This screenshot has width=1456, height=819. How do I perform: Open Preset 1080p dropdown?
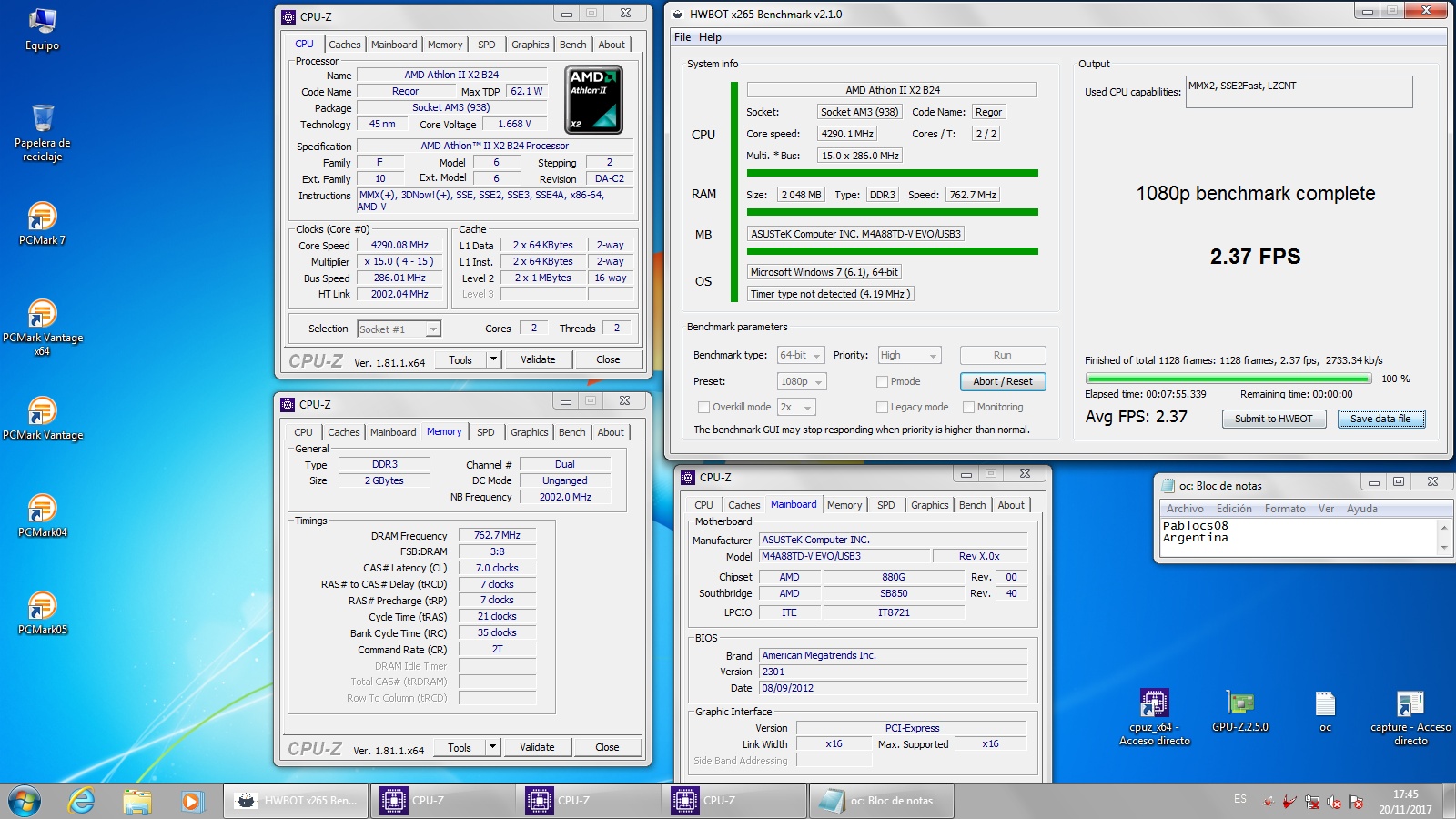(x=802, y=381)
